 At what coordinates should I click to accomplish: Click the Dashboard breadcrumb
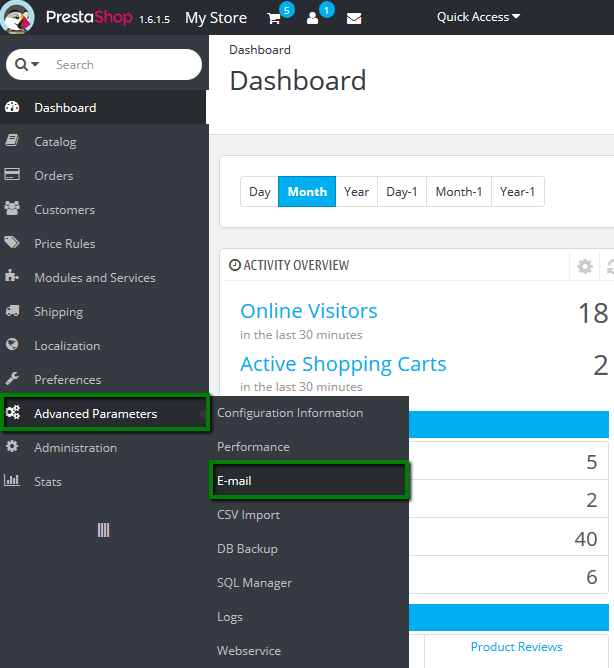coord(260,50)
